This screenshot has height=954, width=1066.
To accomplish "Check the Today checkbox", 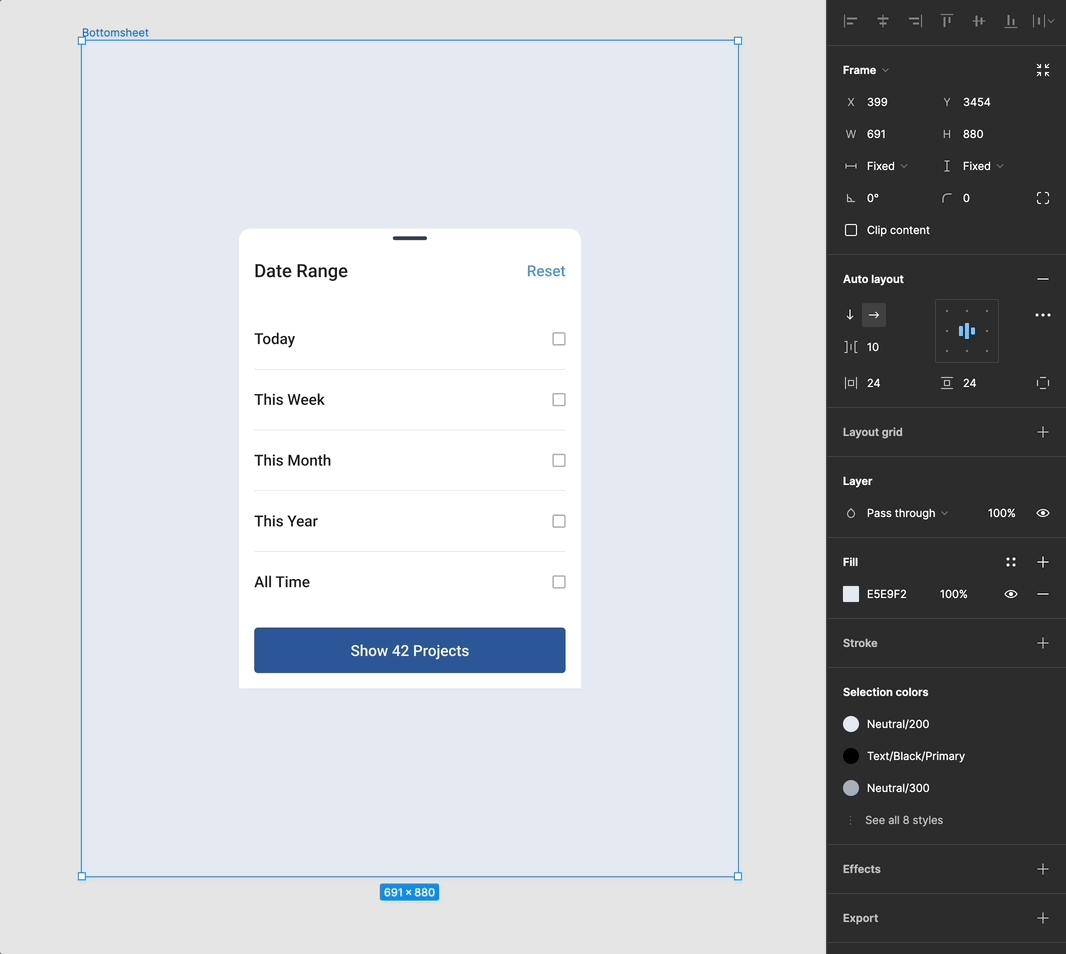I will (x=559, y=339).
